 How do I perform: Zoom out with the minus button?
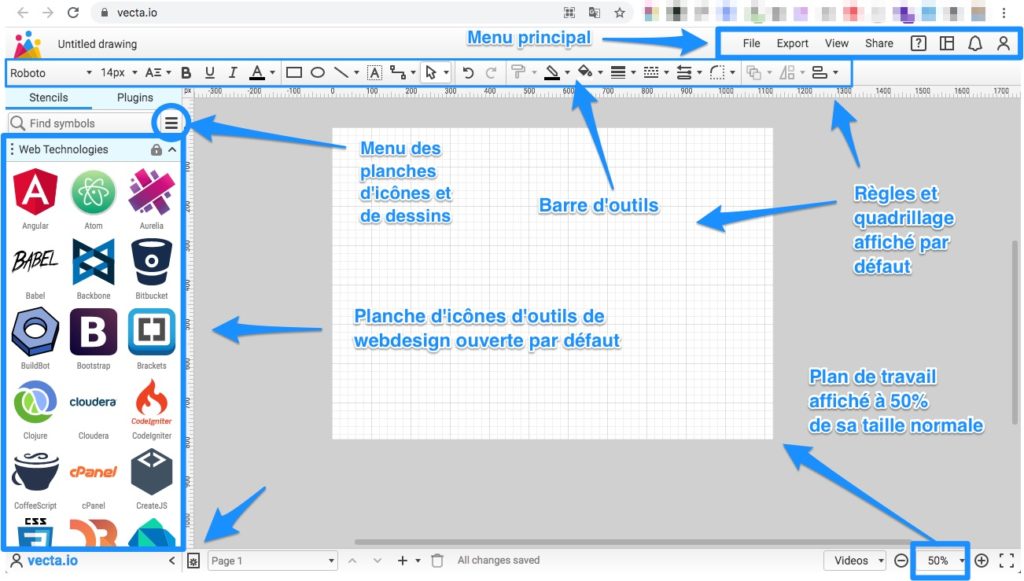point(901,561)
